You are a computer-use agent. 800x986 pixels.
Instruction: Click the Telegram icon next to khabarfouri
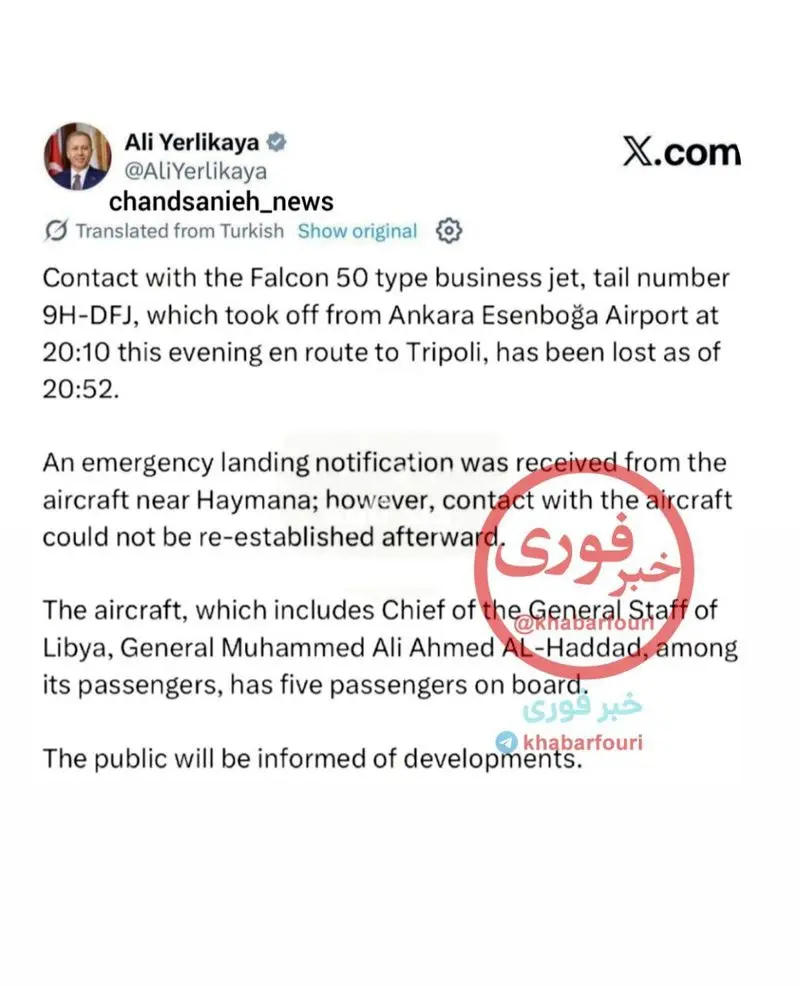click(506, 742)
